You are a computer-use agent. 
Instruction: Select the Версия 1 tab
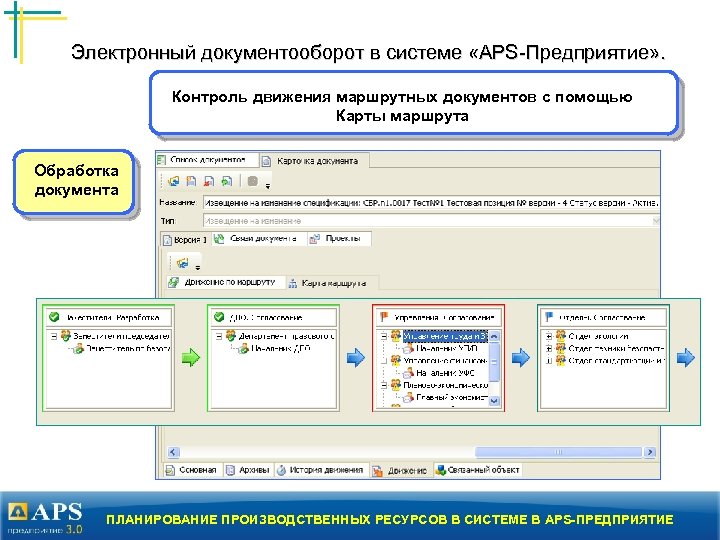pyautogui.click(x=185, y=240)
